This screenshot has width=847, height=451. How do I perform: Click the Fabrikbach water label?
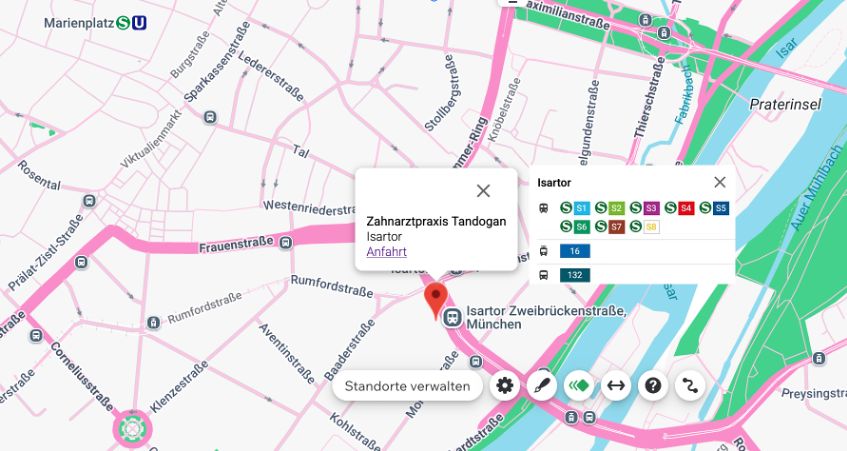click(683, 95)
